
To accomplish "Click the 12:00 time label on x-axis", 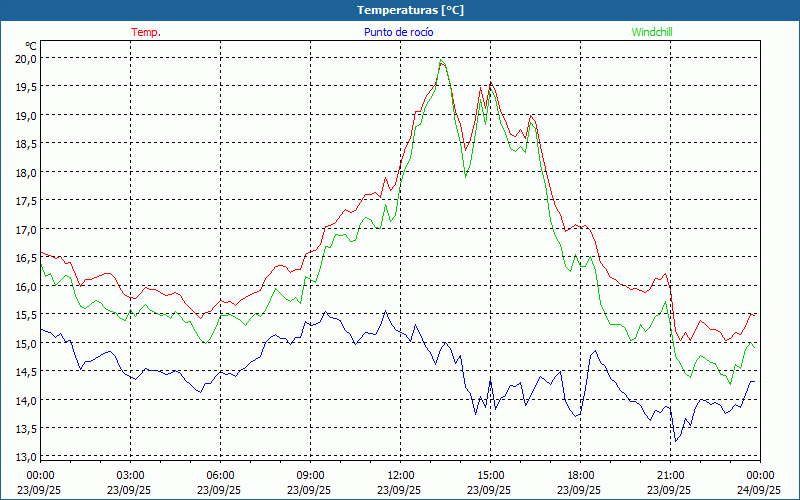I will pos(400,475).
